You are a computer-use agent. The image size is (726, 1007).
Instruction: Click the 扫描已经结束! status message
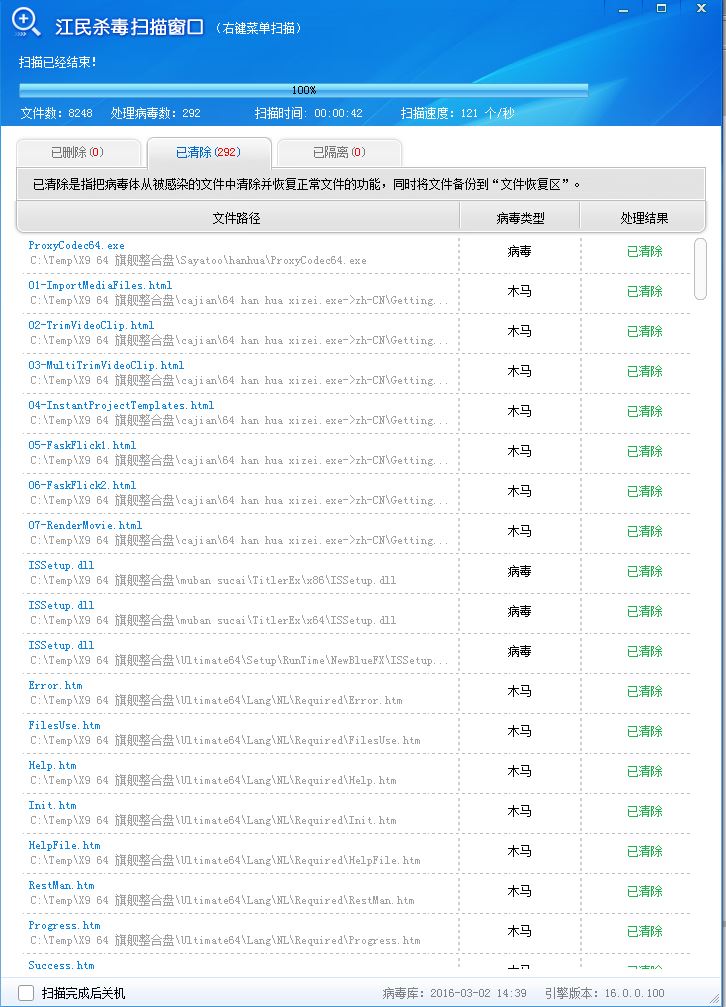pyautogui.click(x=58, y=62)
